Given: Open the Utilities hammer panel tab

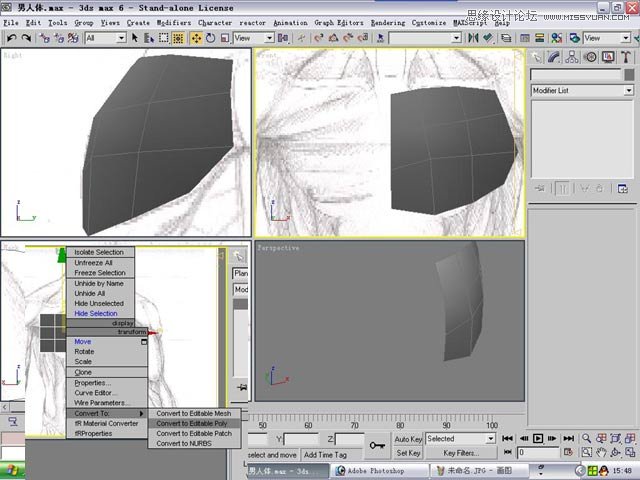Looking at the screenshot, I should tap(623, 58).
